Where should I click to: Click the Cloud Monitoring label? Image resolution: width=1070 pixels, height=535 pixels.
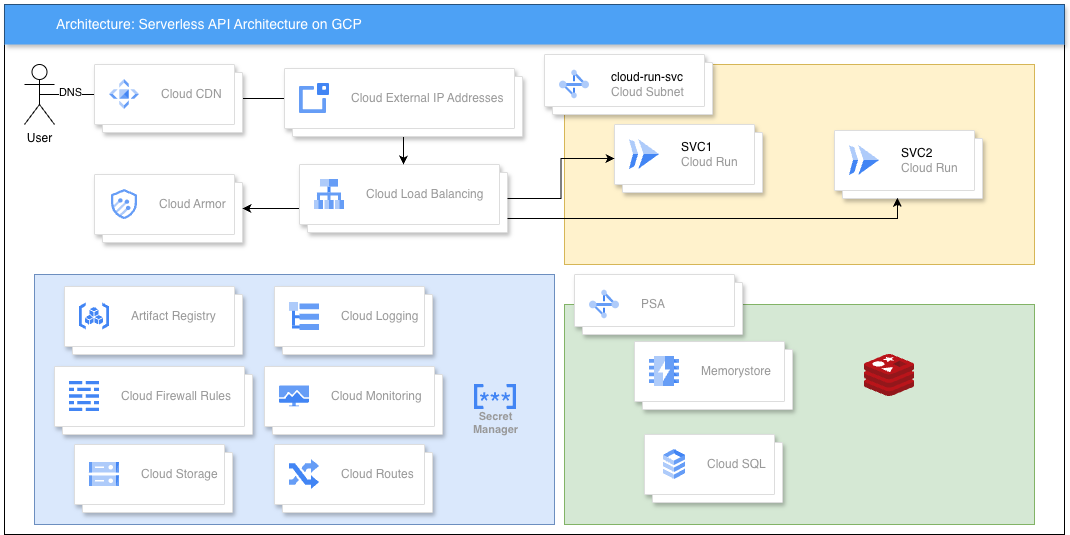pos(376,396)
